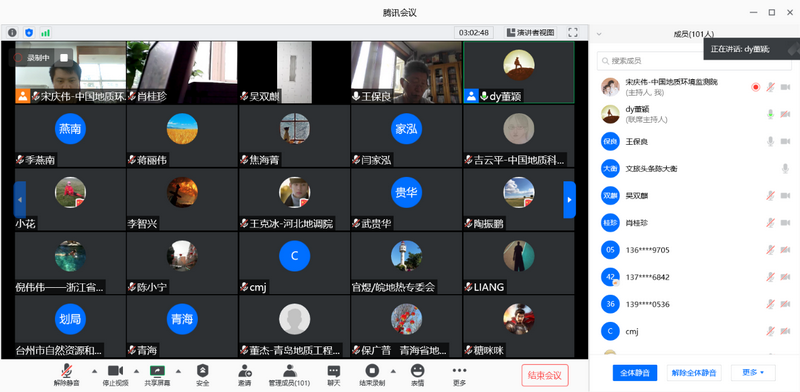Click cmj's blue C avatar in the video grid
800x392 pixels.
294,256
